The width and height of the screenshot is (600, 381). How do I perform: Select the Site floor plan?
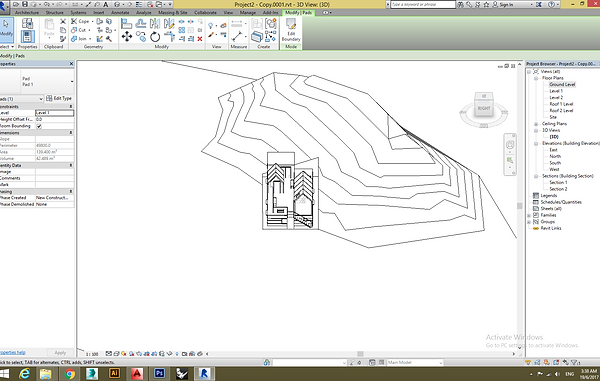click(553, 117)
